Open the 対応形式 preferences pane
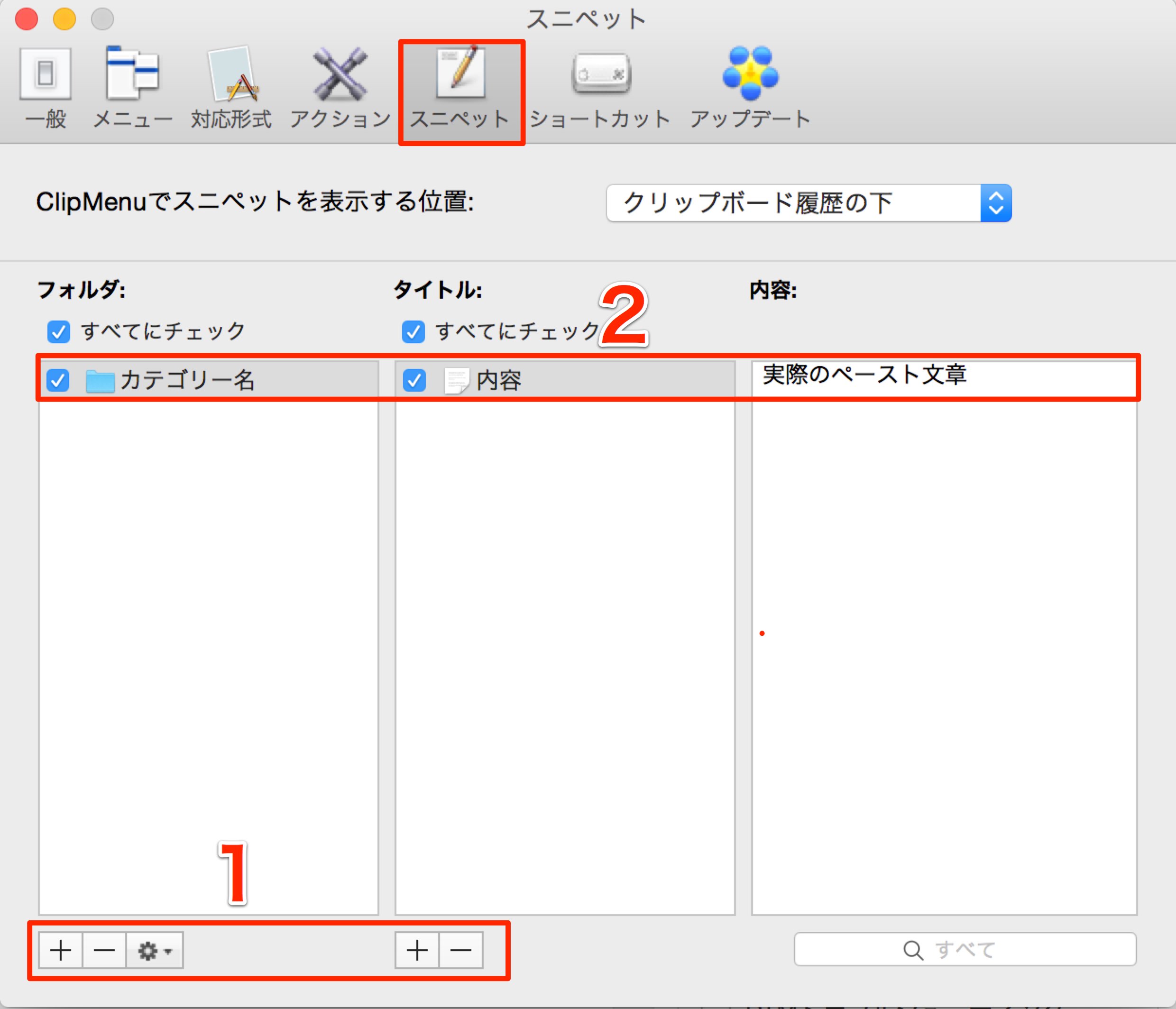This screenshot has width=1176, height=1009. point(231,88)
